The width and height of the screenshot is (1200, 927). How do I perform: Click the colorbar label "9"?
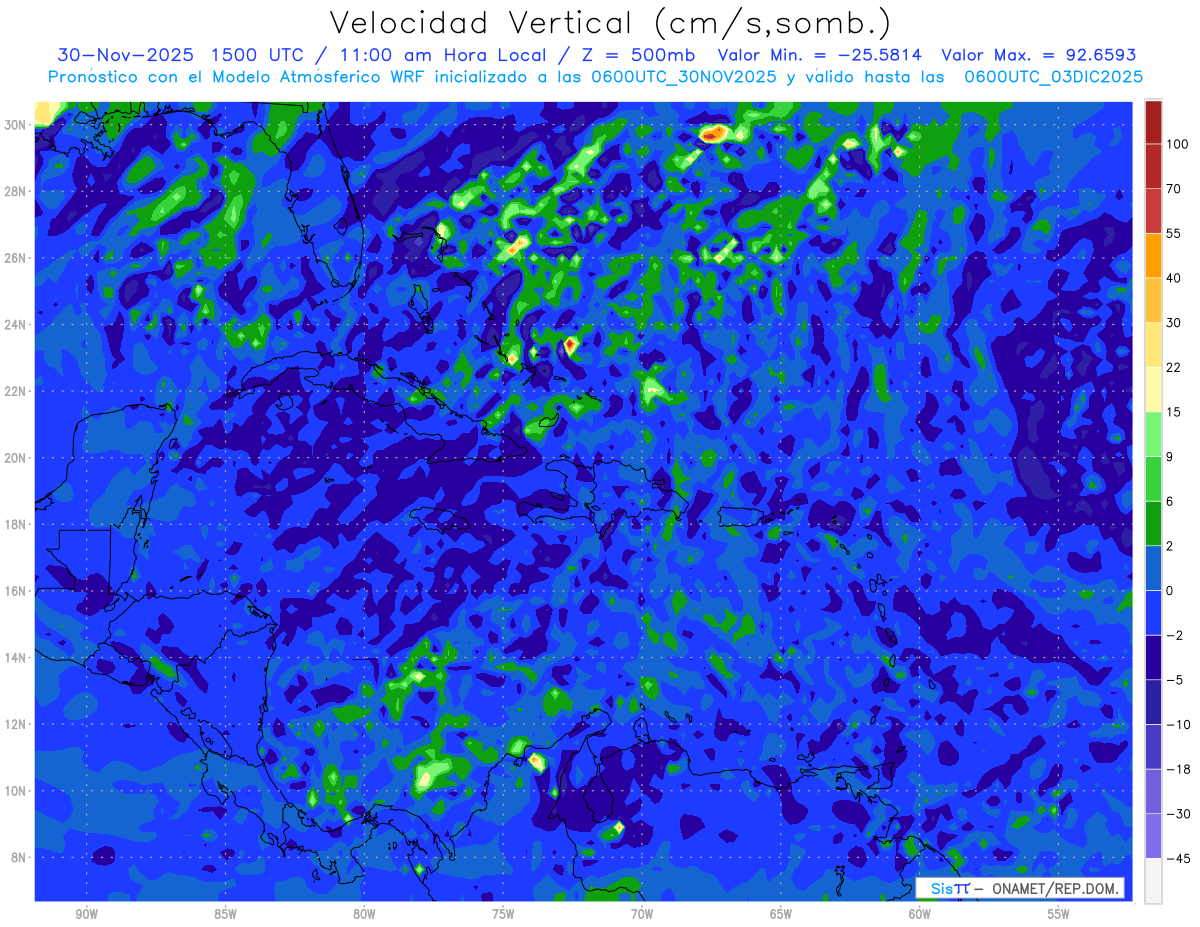point(1170,457)
